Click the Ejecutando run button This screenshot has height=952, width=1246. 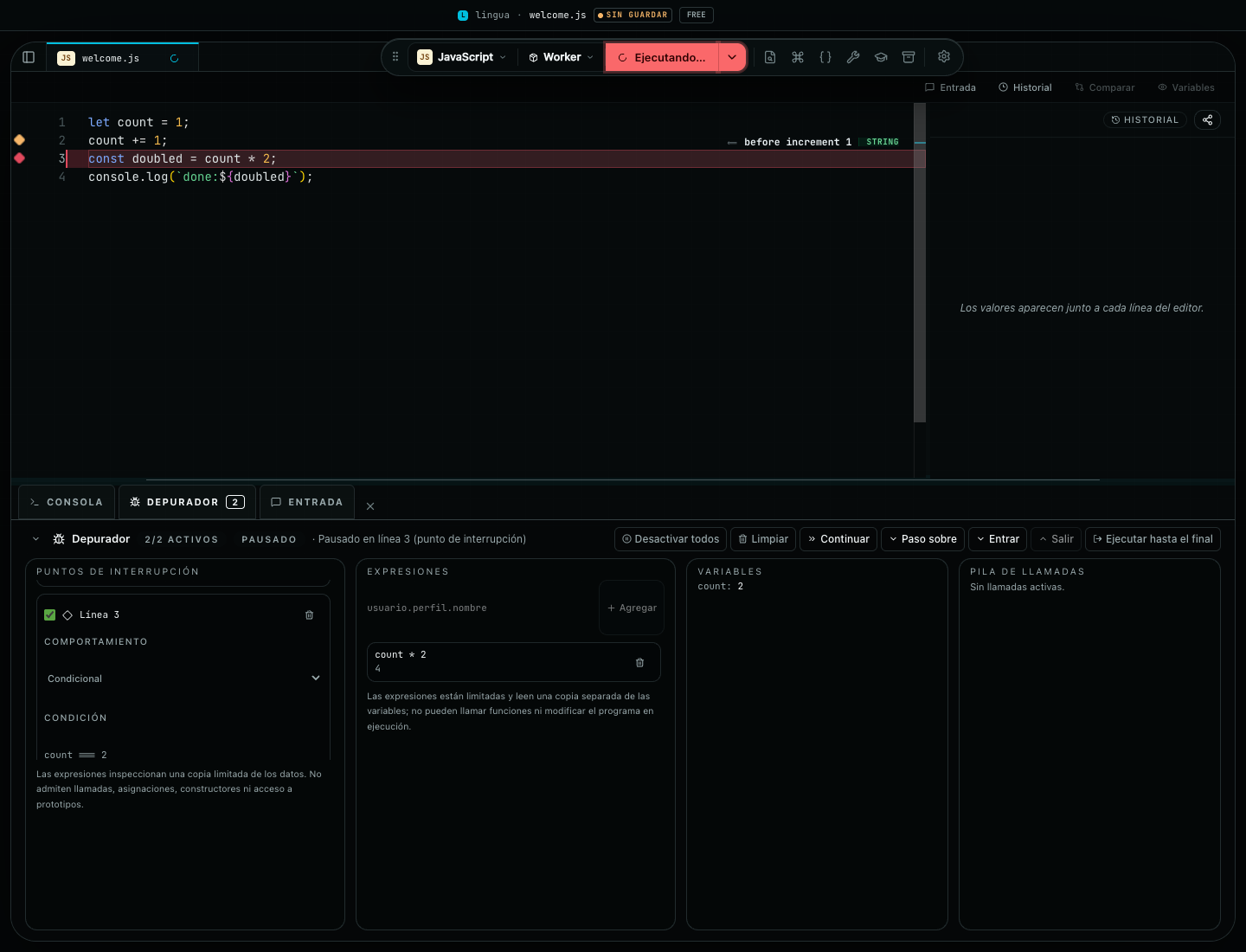click(662, 57)
